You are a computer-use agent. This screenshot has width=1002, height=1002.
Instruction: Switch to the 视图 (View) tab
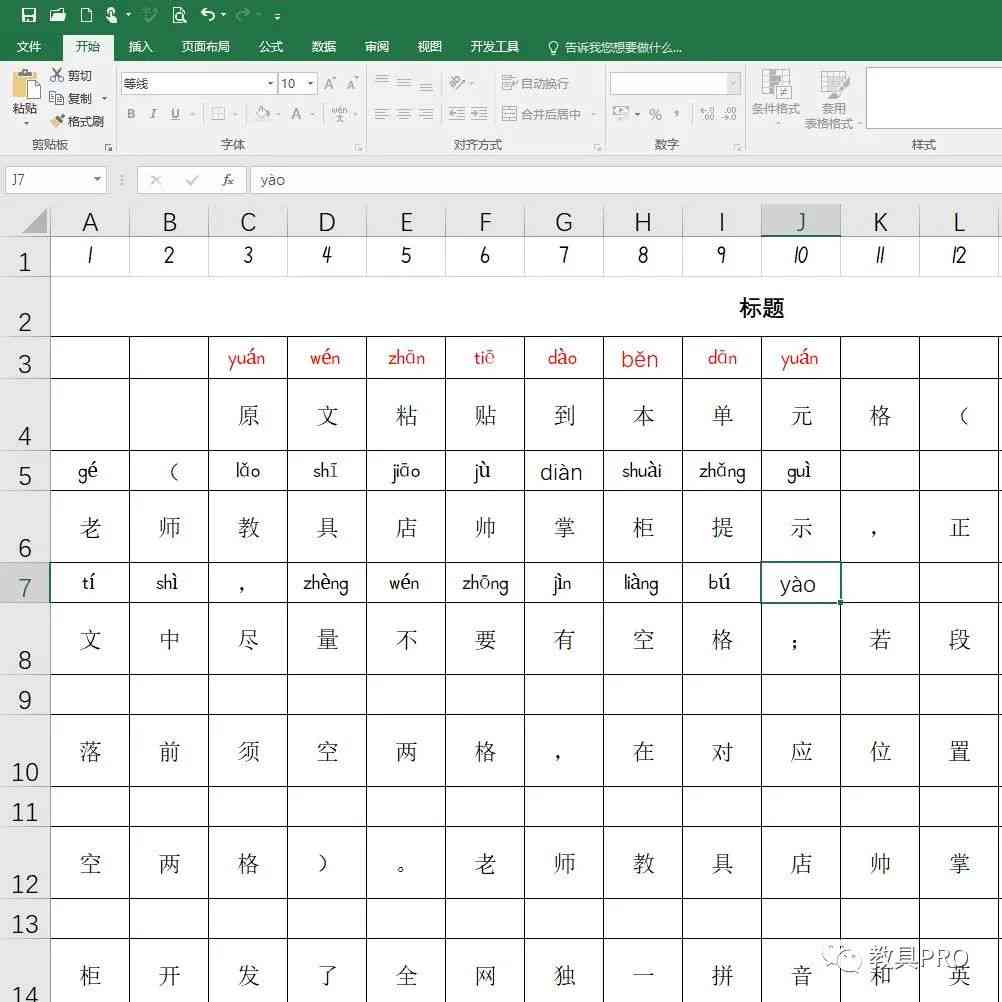click(429, 47)
